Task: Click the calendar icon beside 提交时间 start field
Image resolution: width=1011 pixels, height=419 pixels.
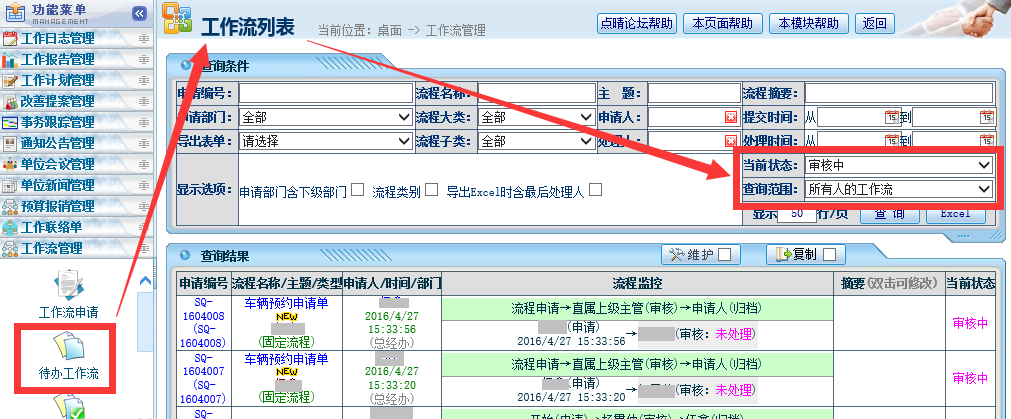Action: pos(891,117)
